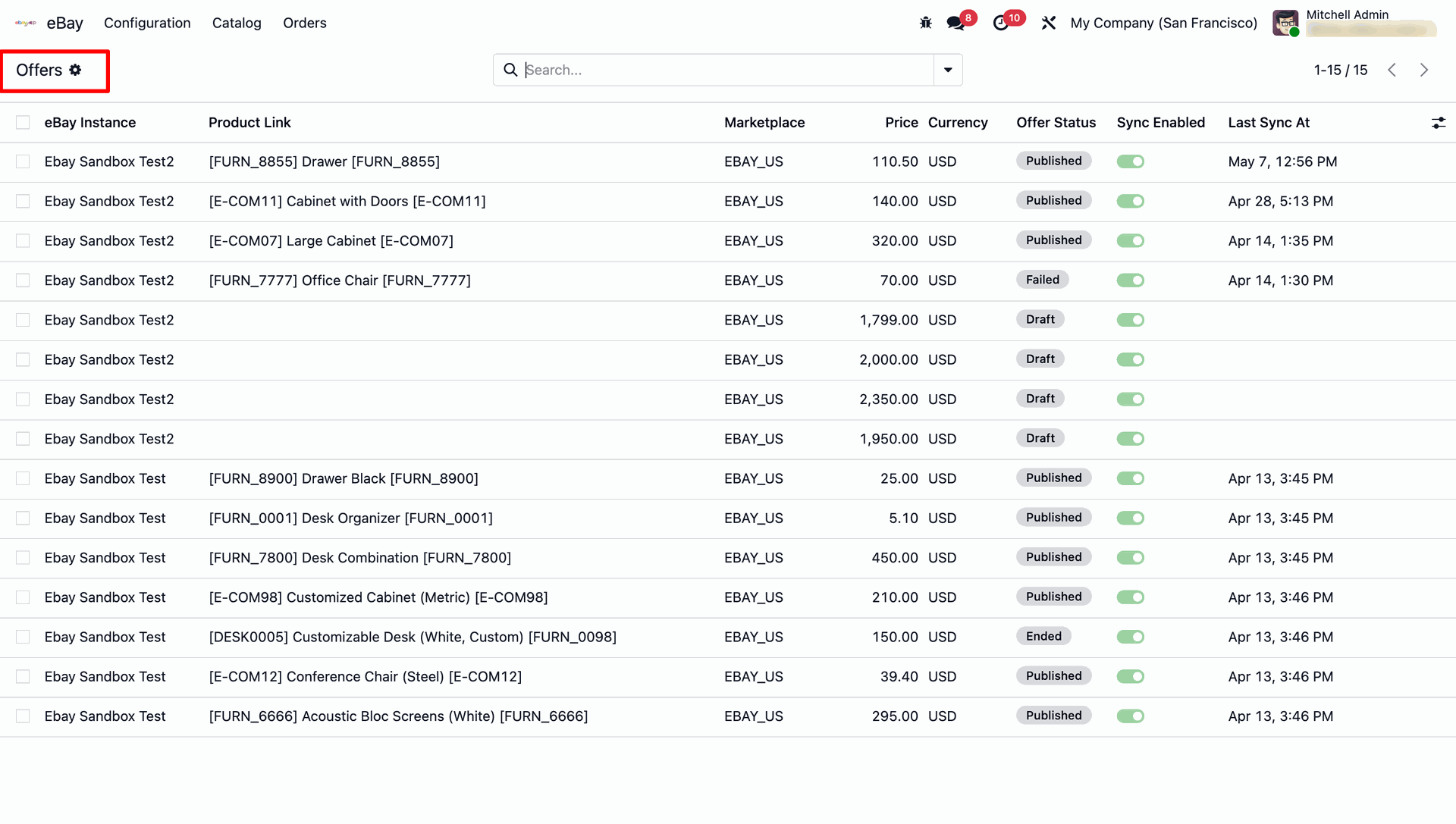
Task: Click the eBay app title
Action: [64, 23]
